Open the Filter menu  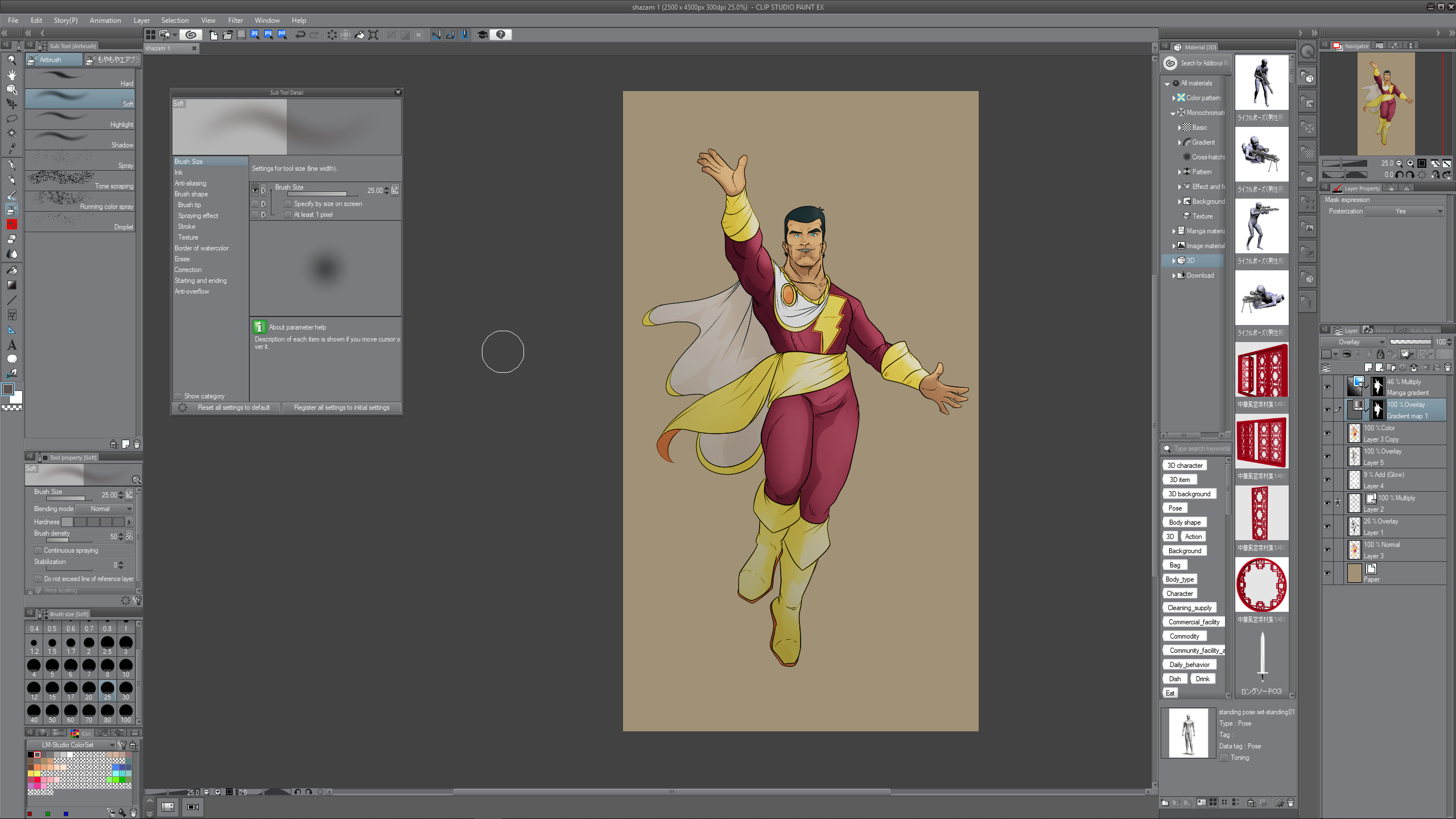[235, 20]
